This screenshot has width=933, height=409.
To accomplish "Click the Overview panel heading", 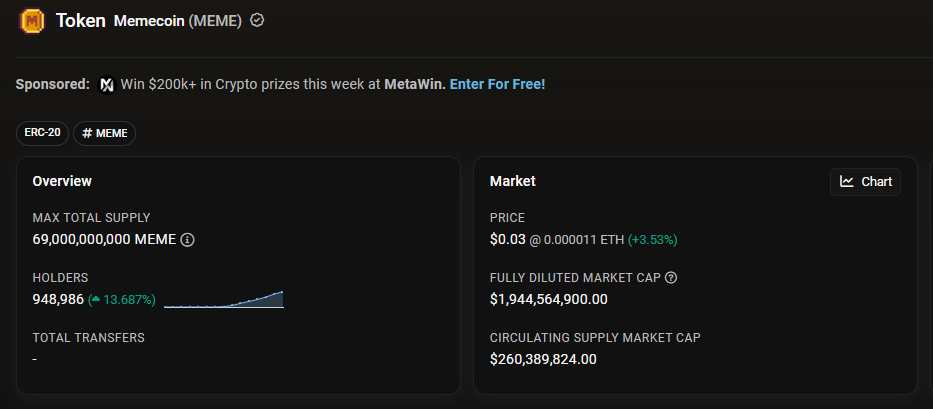I will point(62,181).
